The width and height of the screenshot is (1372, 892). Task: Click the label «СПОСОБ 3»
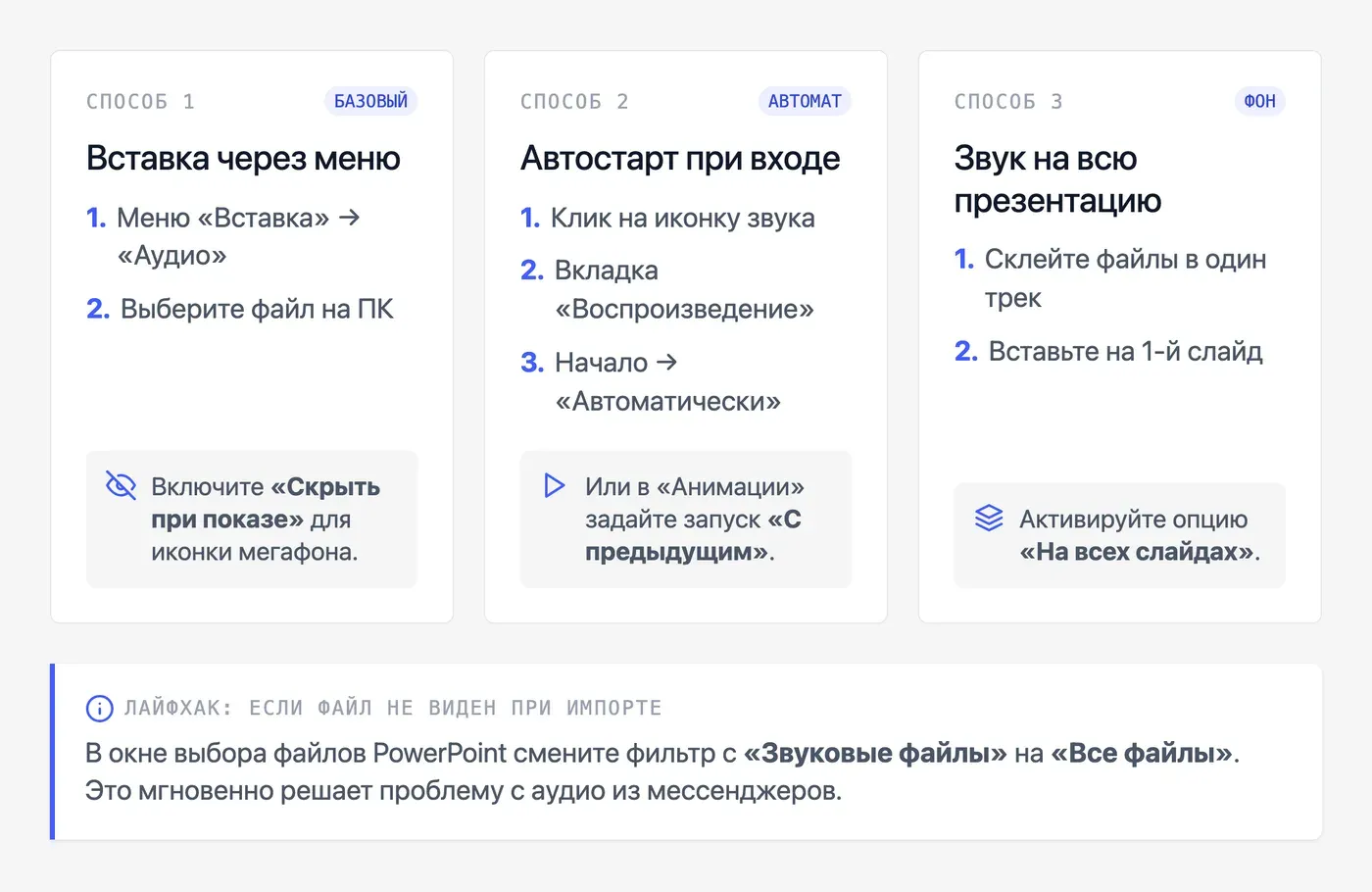(x=1008, y=101)
